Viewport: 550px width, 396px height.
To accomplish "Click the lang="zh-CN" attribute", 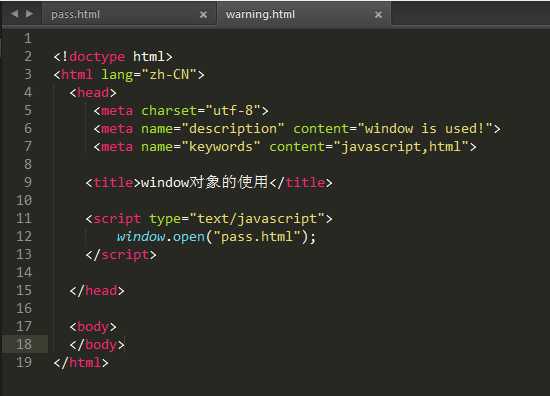I will (x=149, y=74).
